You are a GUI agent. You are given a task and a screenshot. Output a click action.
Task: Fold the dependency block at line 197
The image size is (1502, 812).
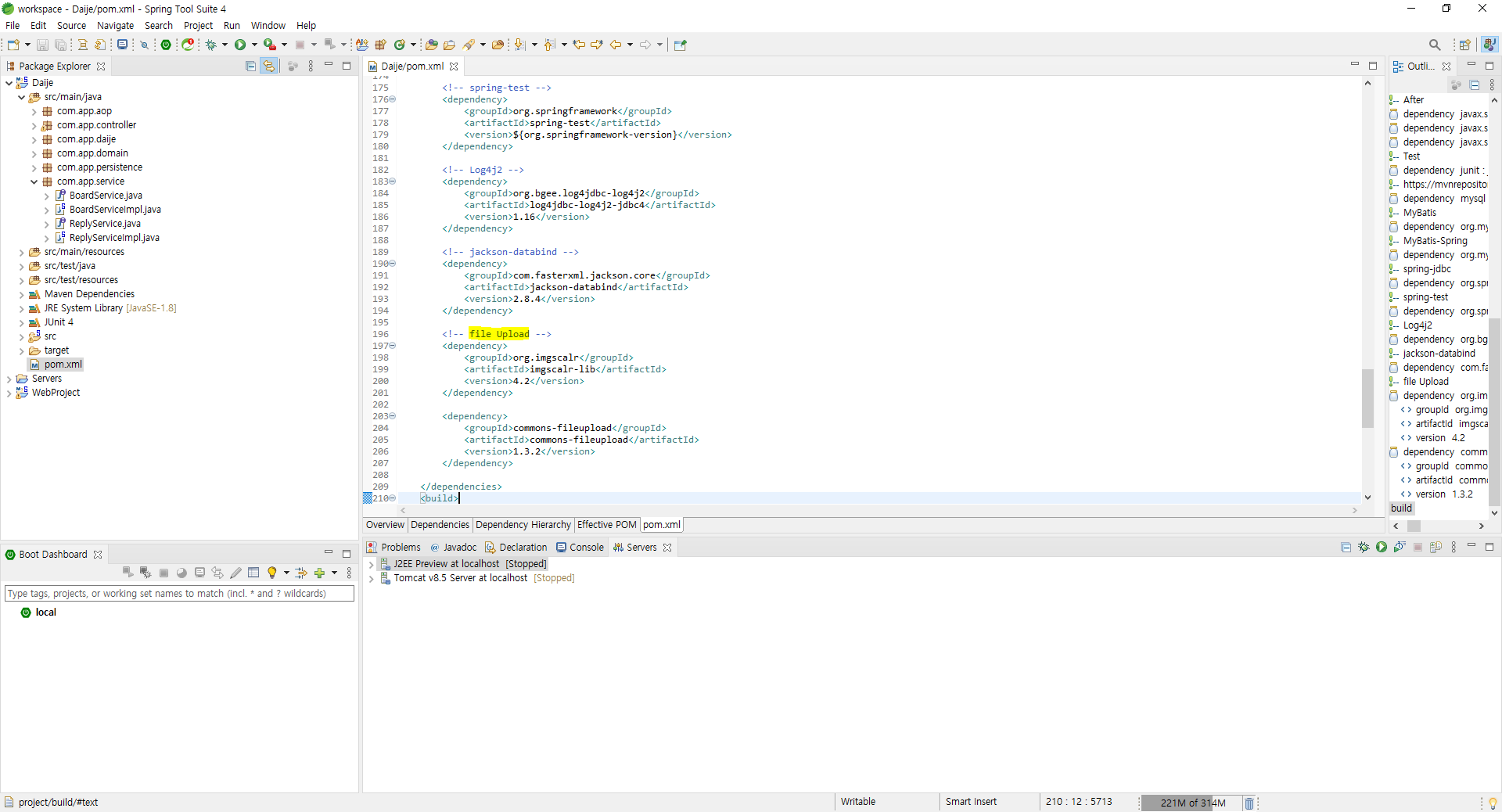[393, 346]
